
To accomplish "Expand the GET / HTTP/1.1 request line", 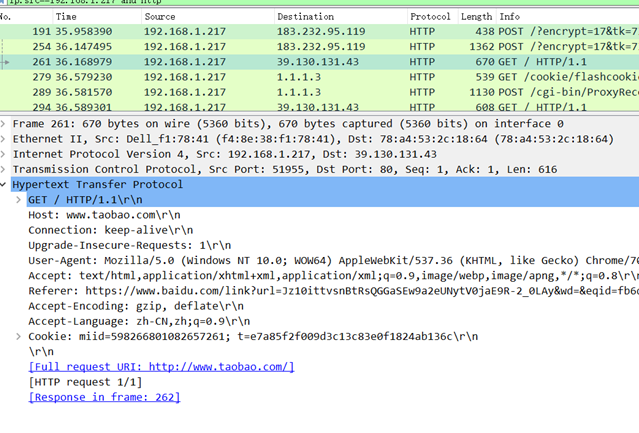I will tap(18, 200).
